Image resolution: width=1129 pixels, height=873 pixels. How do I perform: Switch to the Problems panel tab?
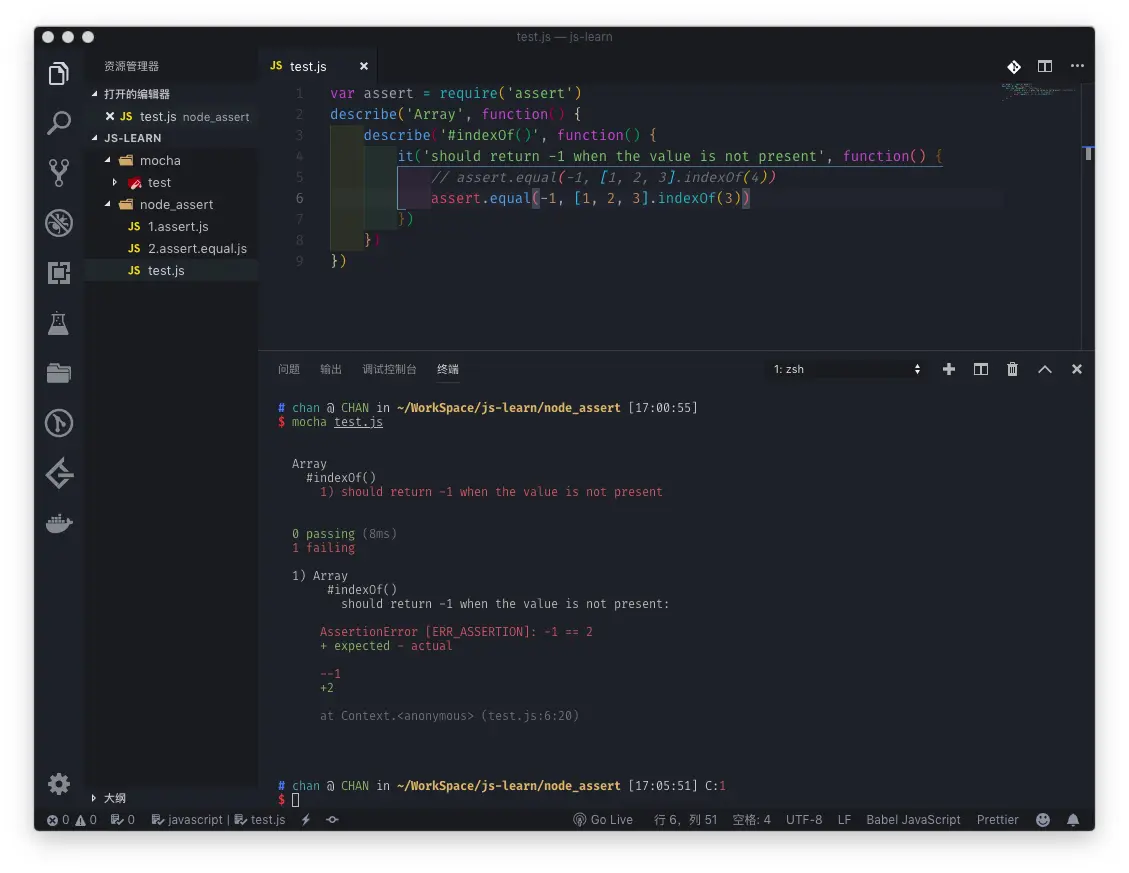pyautogui.click(x=289, y=369)
